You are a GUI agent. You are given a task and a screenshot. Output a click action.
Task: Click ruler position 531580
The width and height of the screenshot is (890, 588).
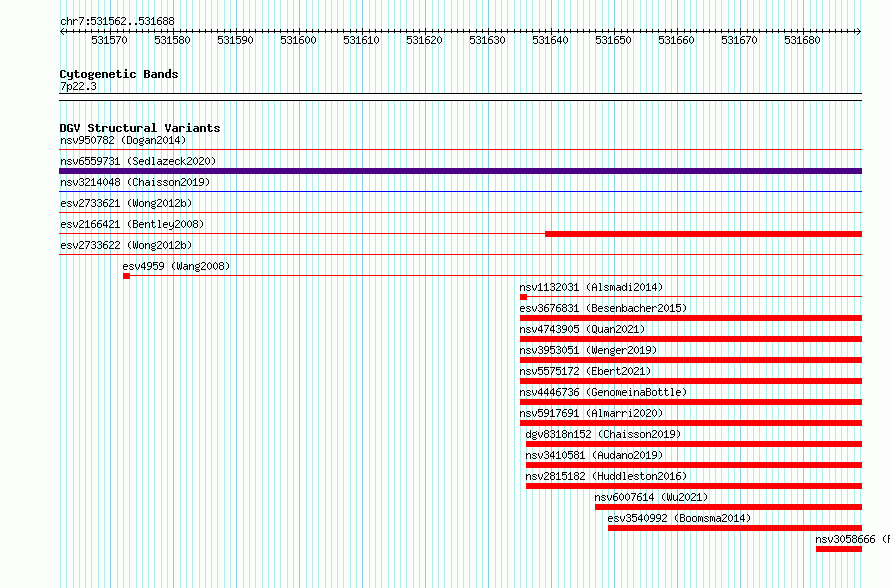(x=173, y=40)
